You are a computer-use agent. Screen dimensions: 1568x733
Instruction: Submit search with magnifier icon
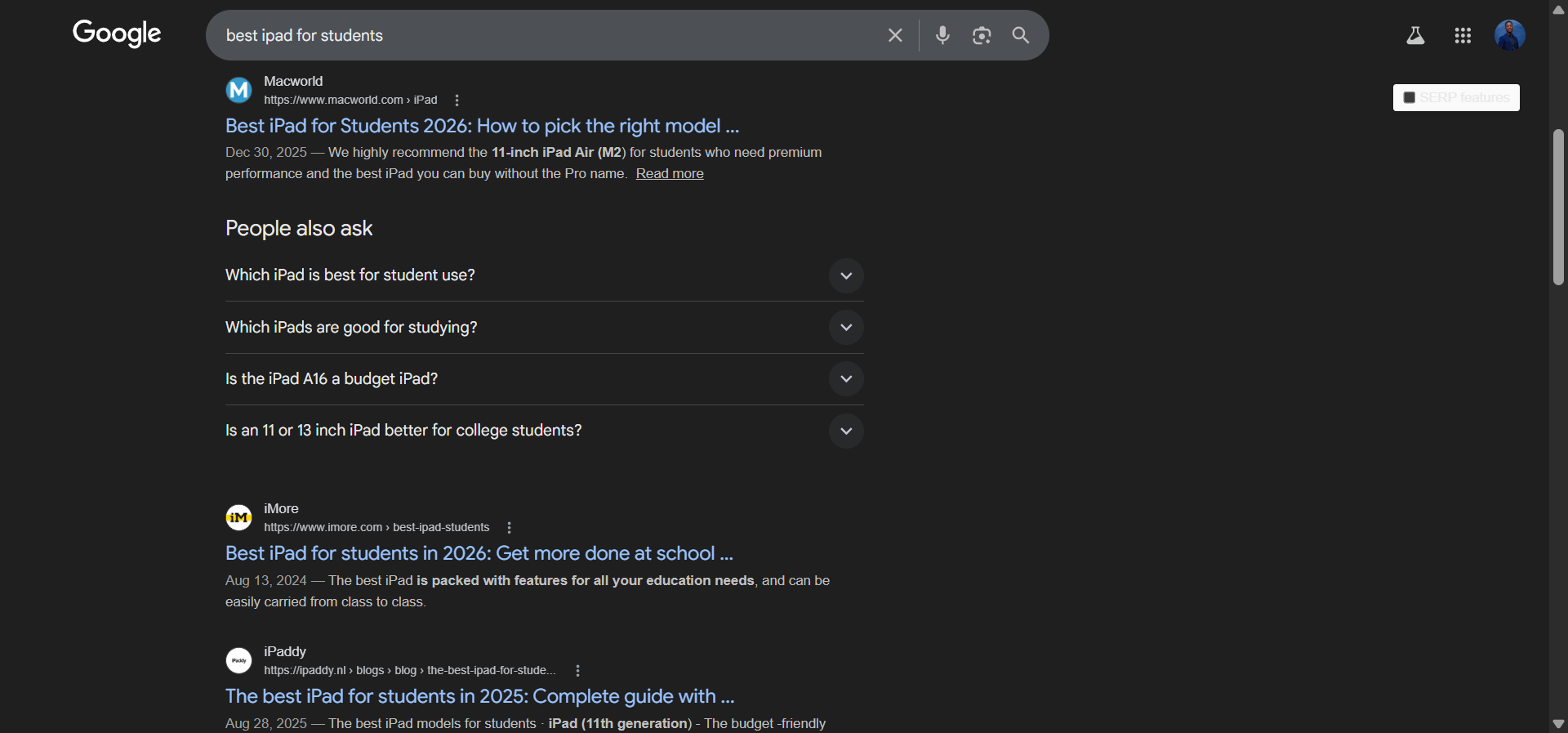pos(1021,35)
